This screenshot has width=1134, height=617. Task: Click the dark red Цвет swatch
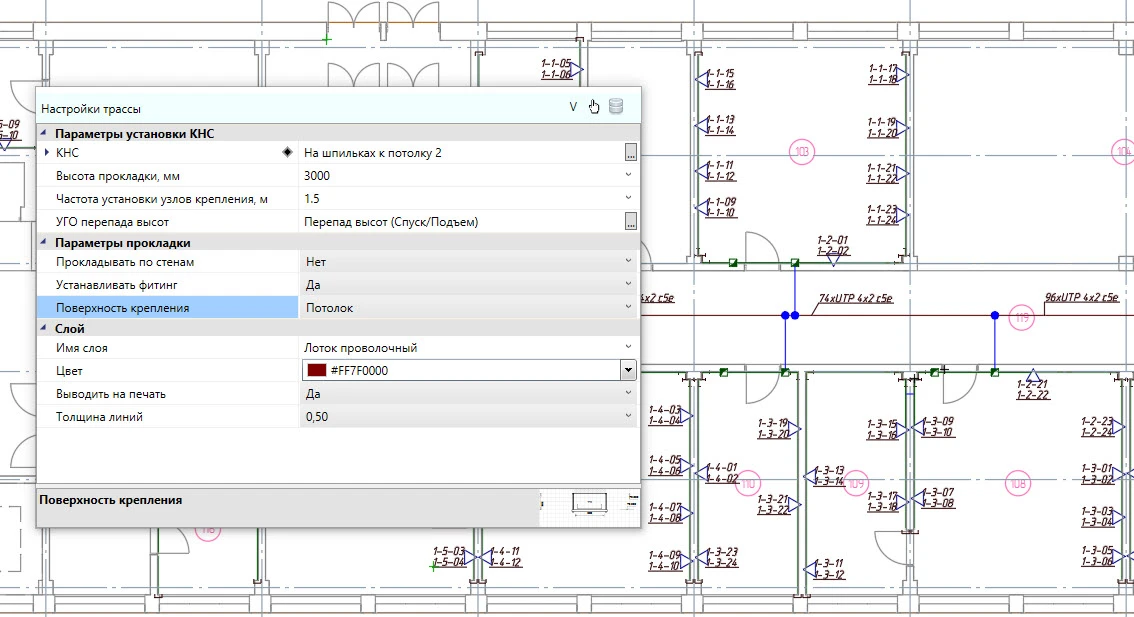(316, 371)
